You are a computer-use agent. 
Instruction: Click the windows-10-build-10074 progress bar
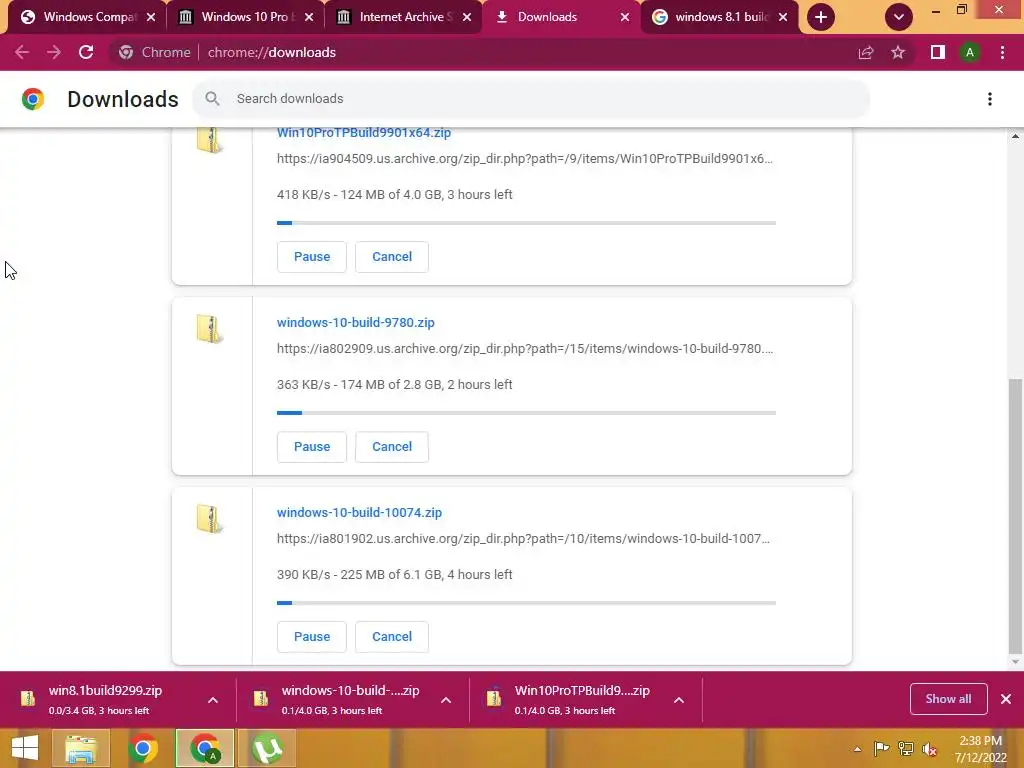click(526, 603)
